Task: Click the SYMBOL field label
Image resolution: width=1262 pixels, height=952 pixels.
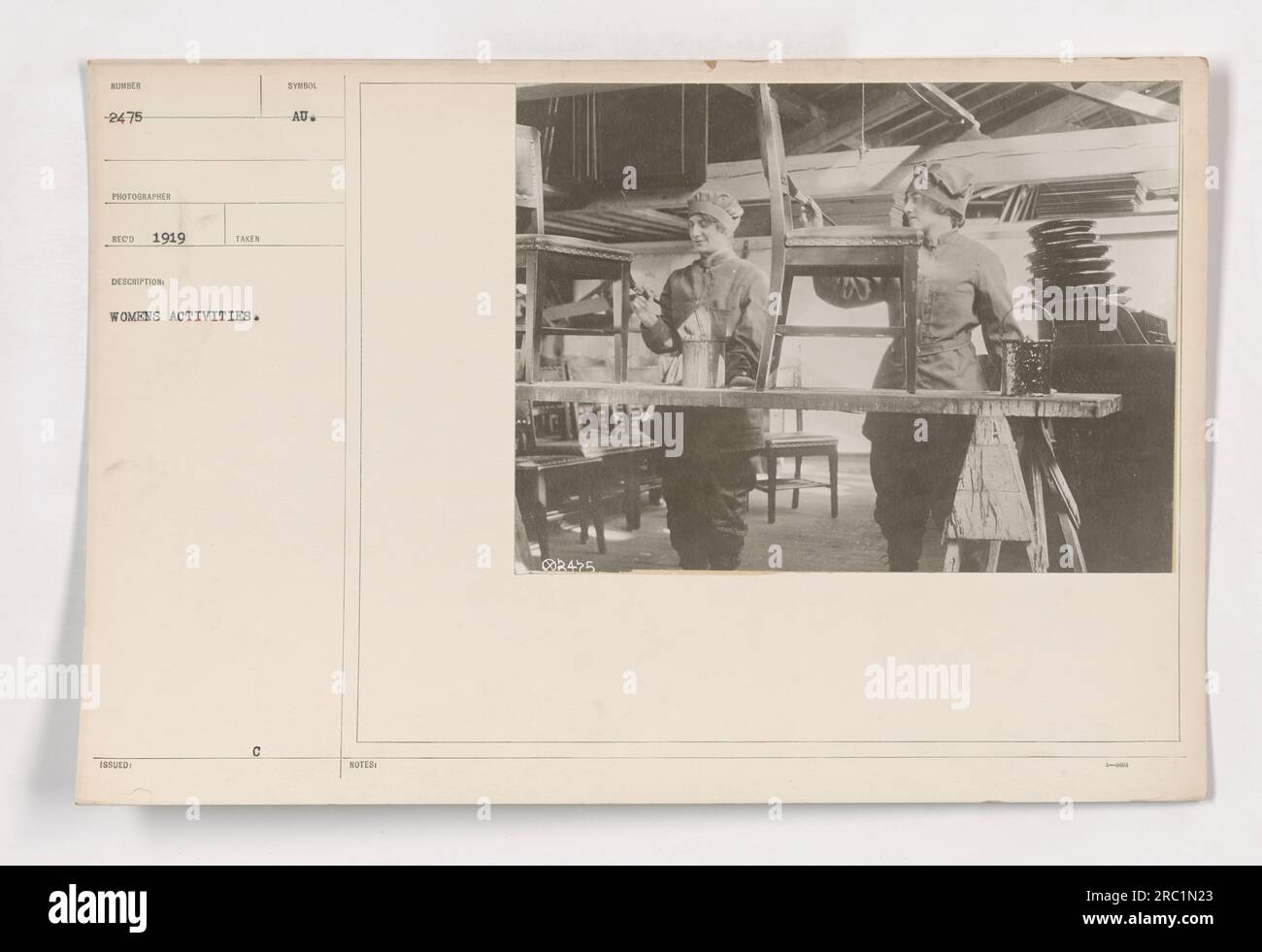Action: click(x=302, y=85)
